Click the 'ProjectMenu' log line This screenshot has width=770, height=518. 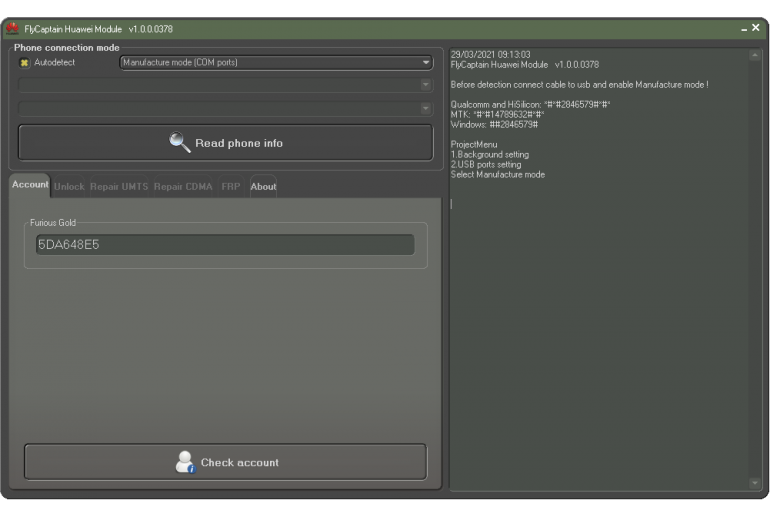point(474,144)
